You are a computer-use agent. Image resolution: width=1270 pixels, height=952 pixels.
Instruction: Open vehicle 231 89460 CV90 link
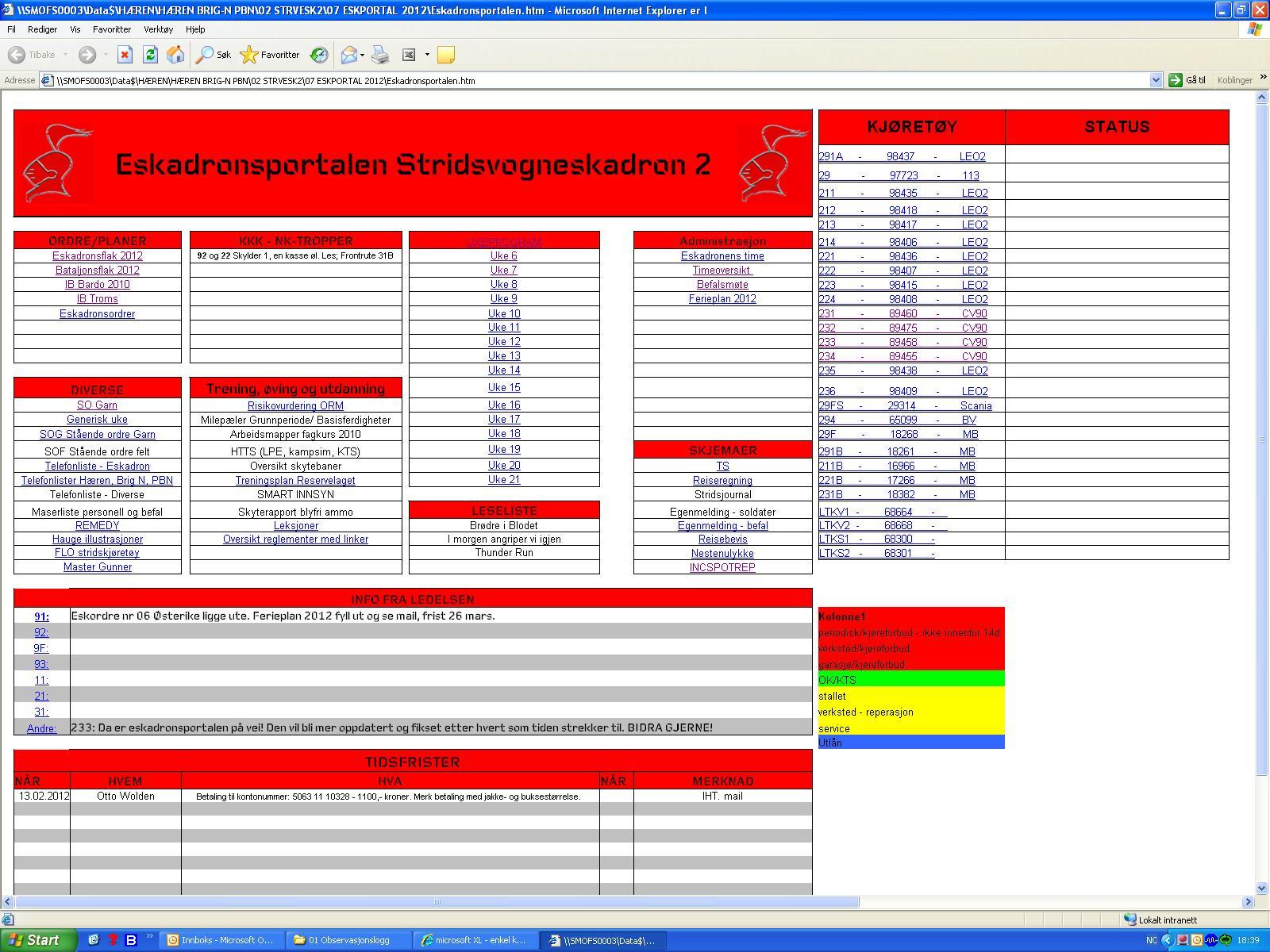coord(902,313)
